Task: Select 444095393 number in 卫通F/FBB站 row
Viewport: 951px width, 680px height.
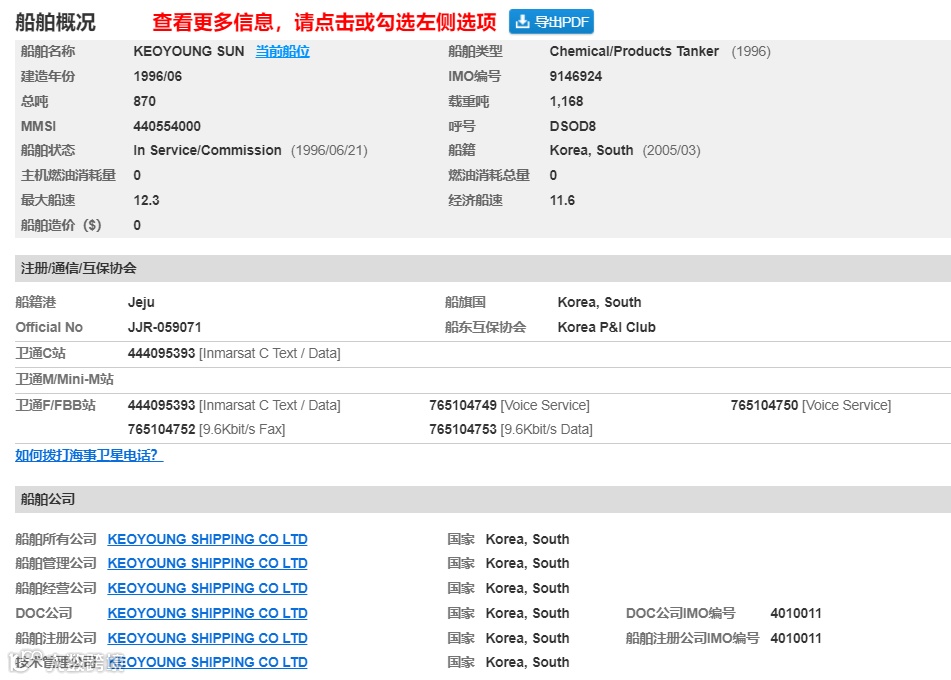Action: [161, 405]
